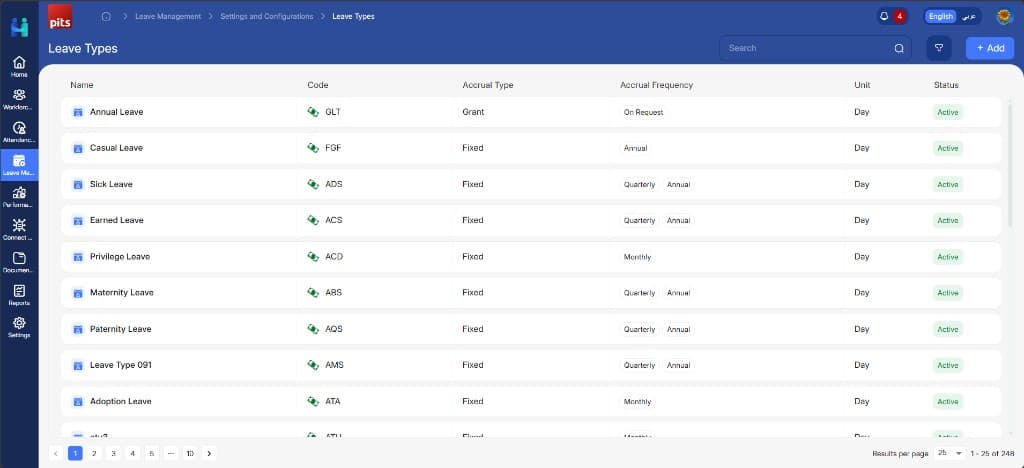Click the Unit column header
This screenshot has height=468, width=1024.
coord(862,85)
